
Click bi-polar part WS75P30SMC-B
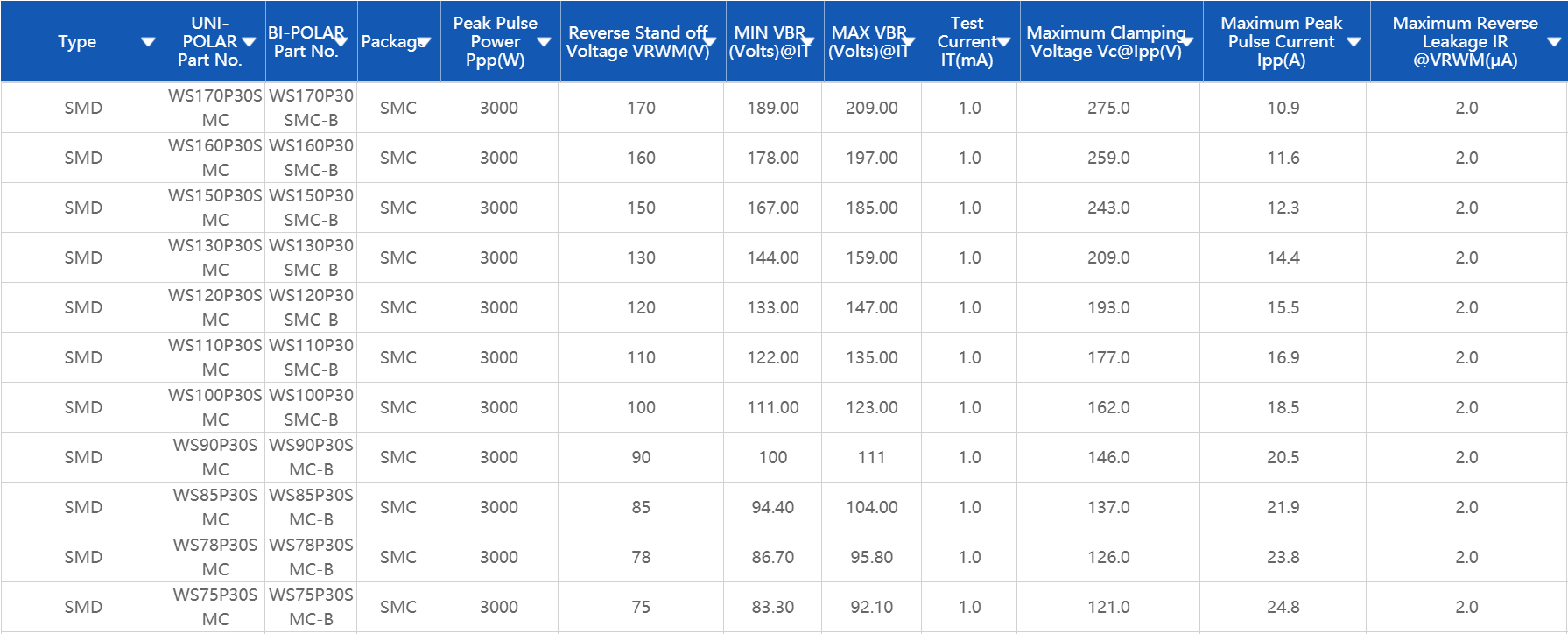coord(311,607)
